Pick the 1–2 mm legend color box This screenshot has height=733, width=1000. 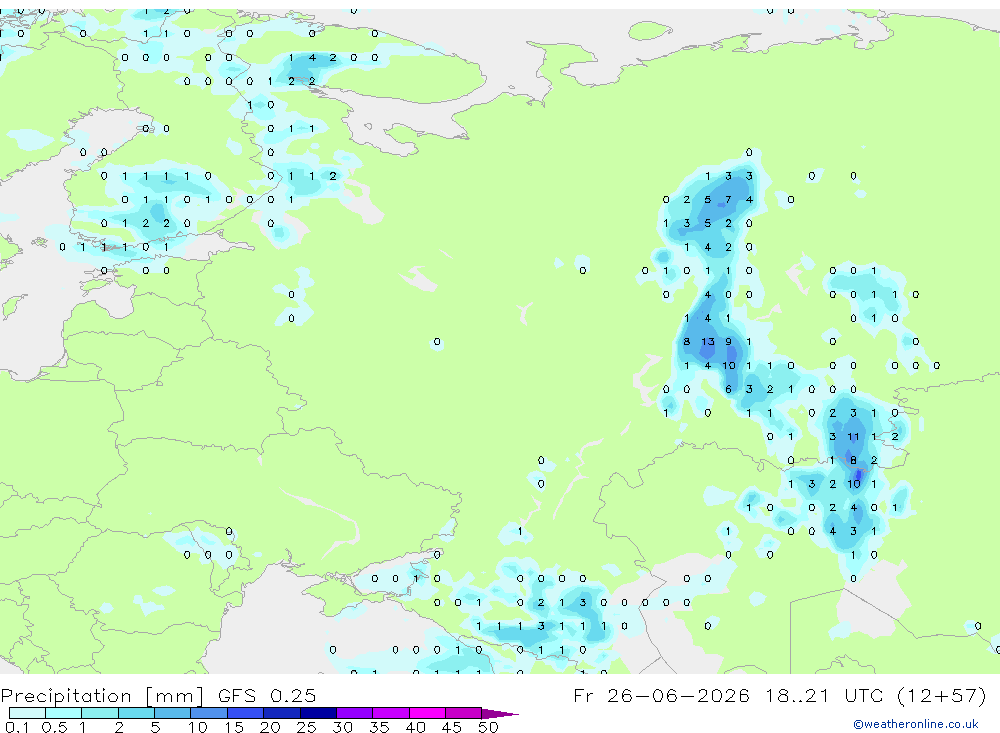100,713
